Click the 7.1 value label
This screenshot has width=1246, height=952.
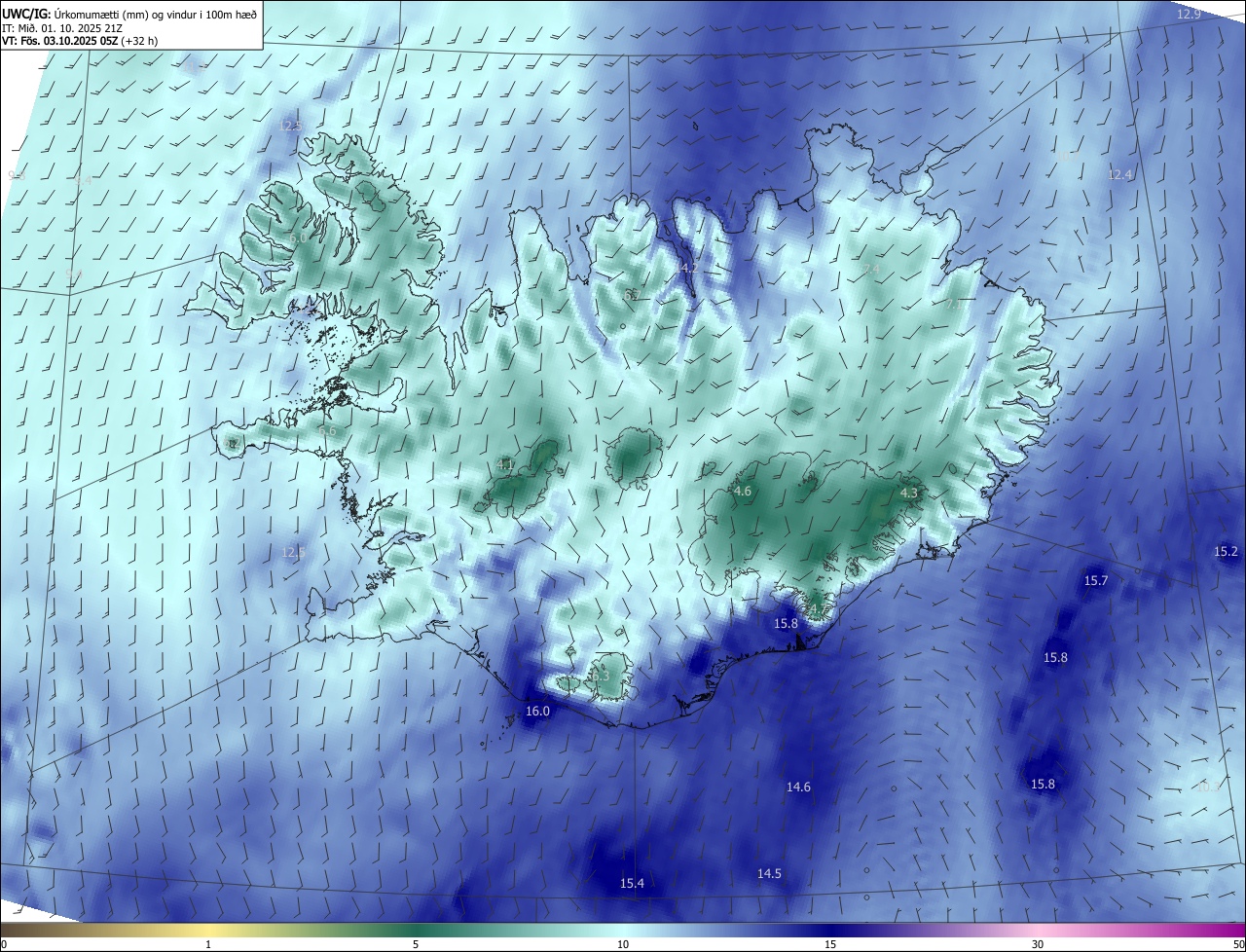(954, 304)
